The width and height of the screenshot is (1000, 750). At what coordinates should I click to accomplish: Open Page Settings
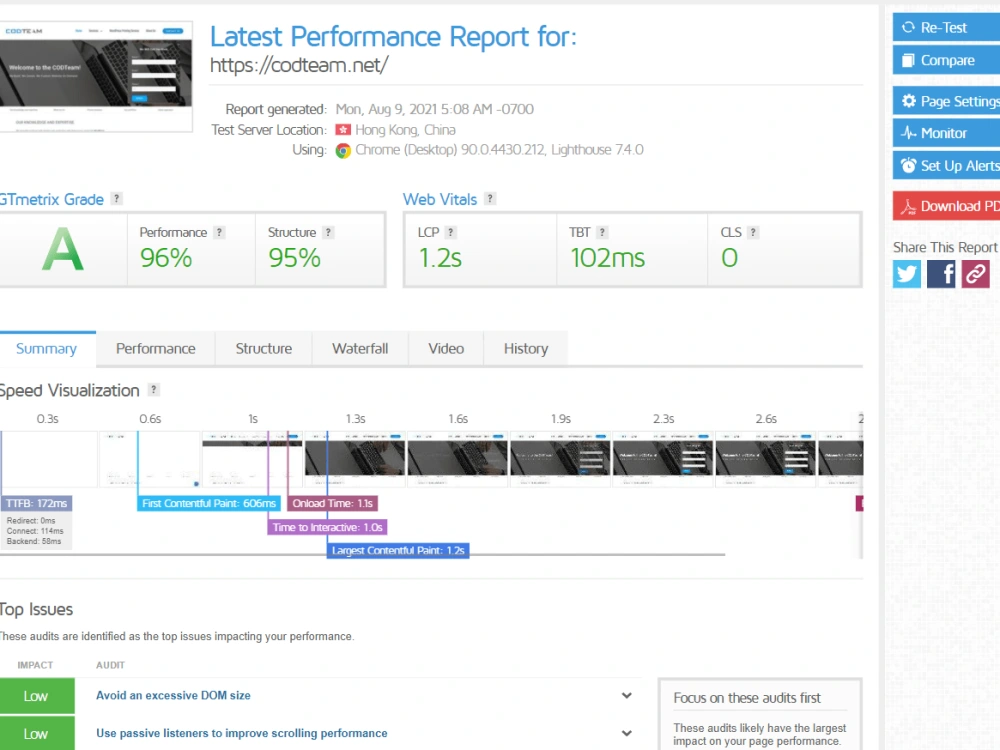[946, 101]
